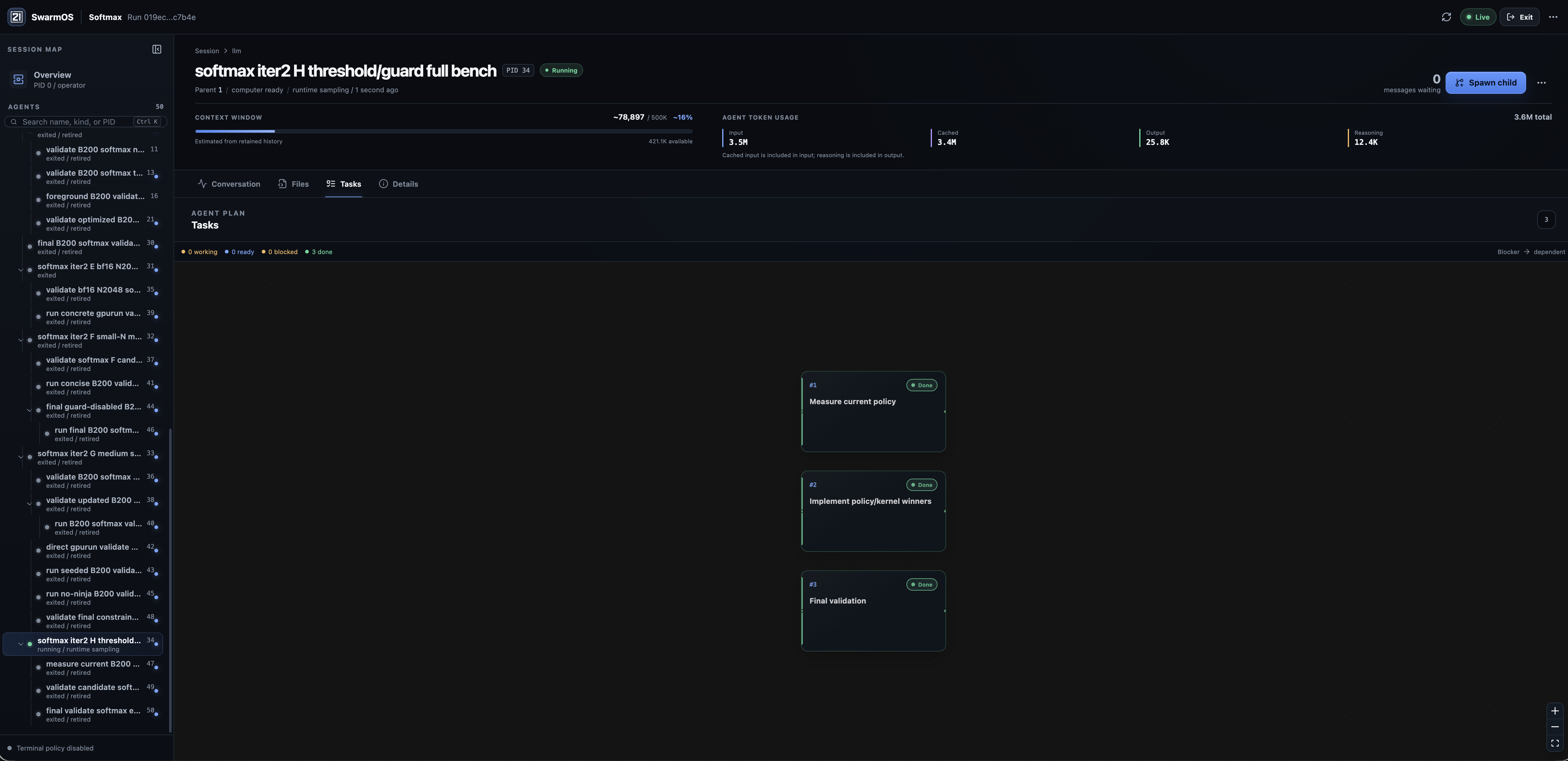1568x761 pixels.
Task: Click the Session breadcrumb link
Action: [x=206, y=51]
